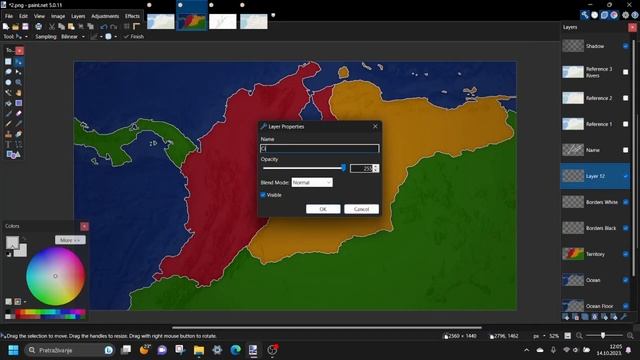Click the Print toolbar icon
Screen dimensions: 640x360
(38, 27)
